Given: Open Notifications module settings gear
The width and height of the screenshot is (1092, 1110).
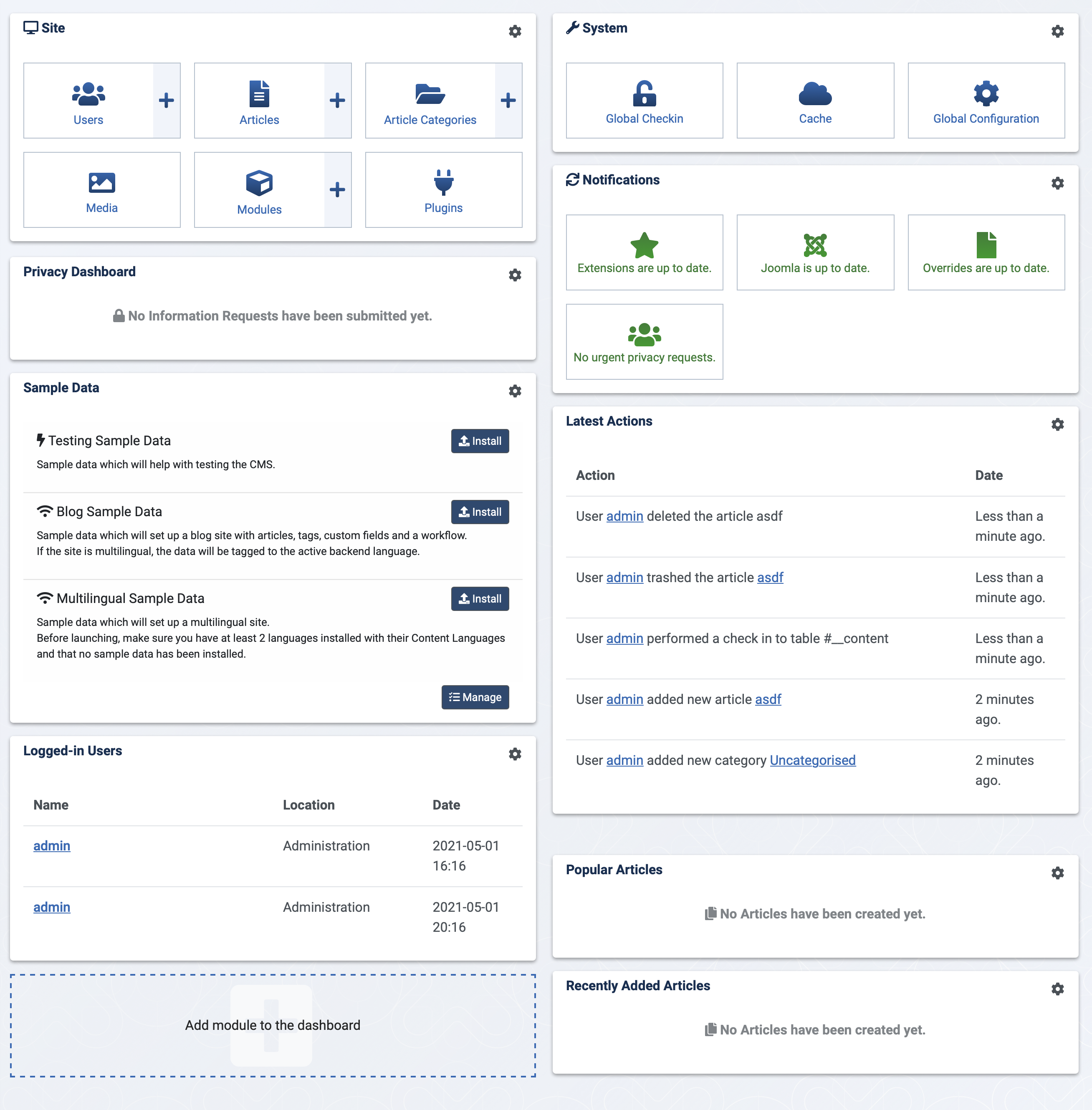Looking at the screenshot, I should (1058, 183).
